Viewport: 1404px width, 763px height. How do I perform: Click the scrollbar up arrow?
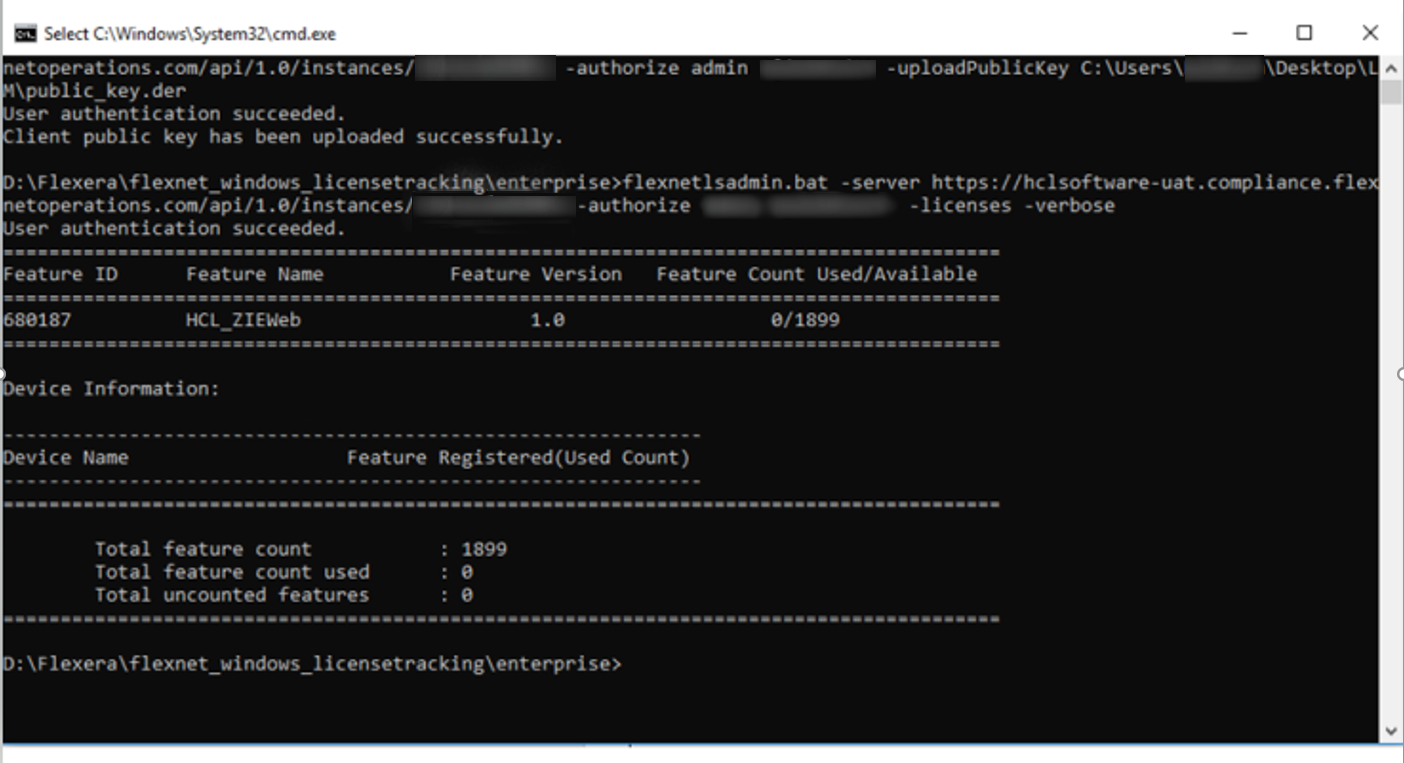click(x=1391, y=68)
